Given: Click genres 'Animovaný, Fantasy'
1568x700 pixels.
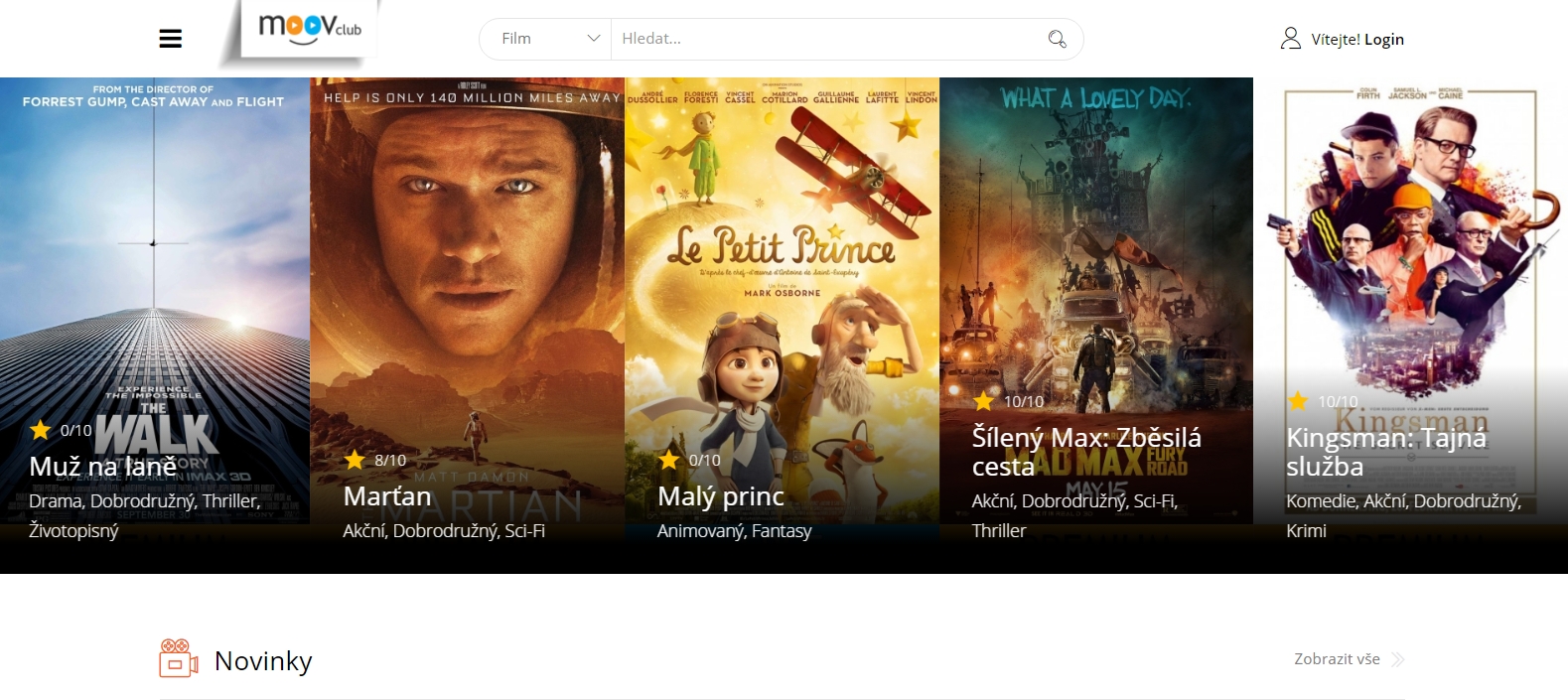Looking at the screenshot, I should click(734, 531).
